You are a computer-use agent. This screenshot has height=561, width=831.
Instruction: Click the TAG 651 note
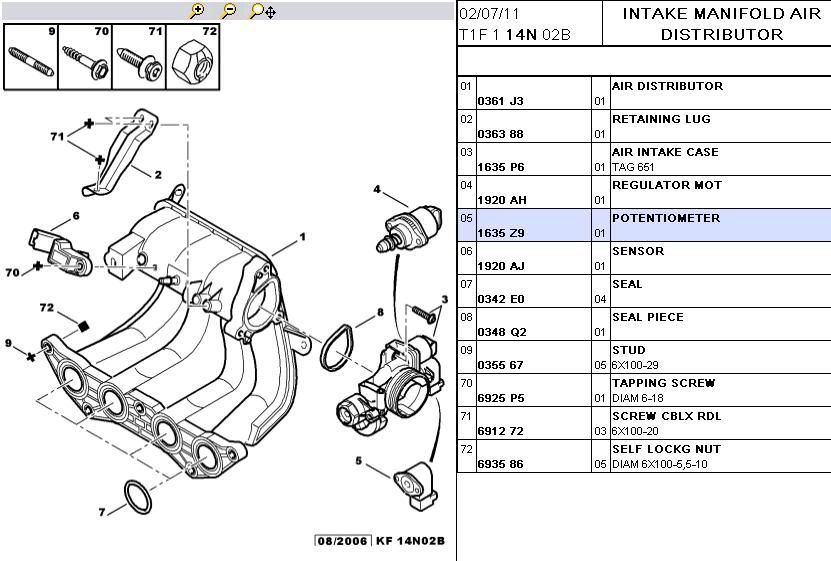tap(633, 167)
